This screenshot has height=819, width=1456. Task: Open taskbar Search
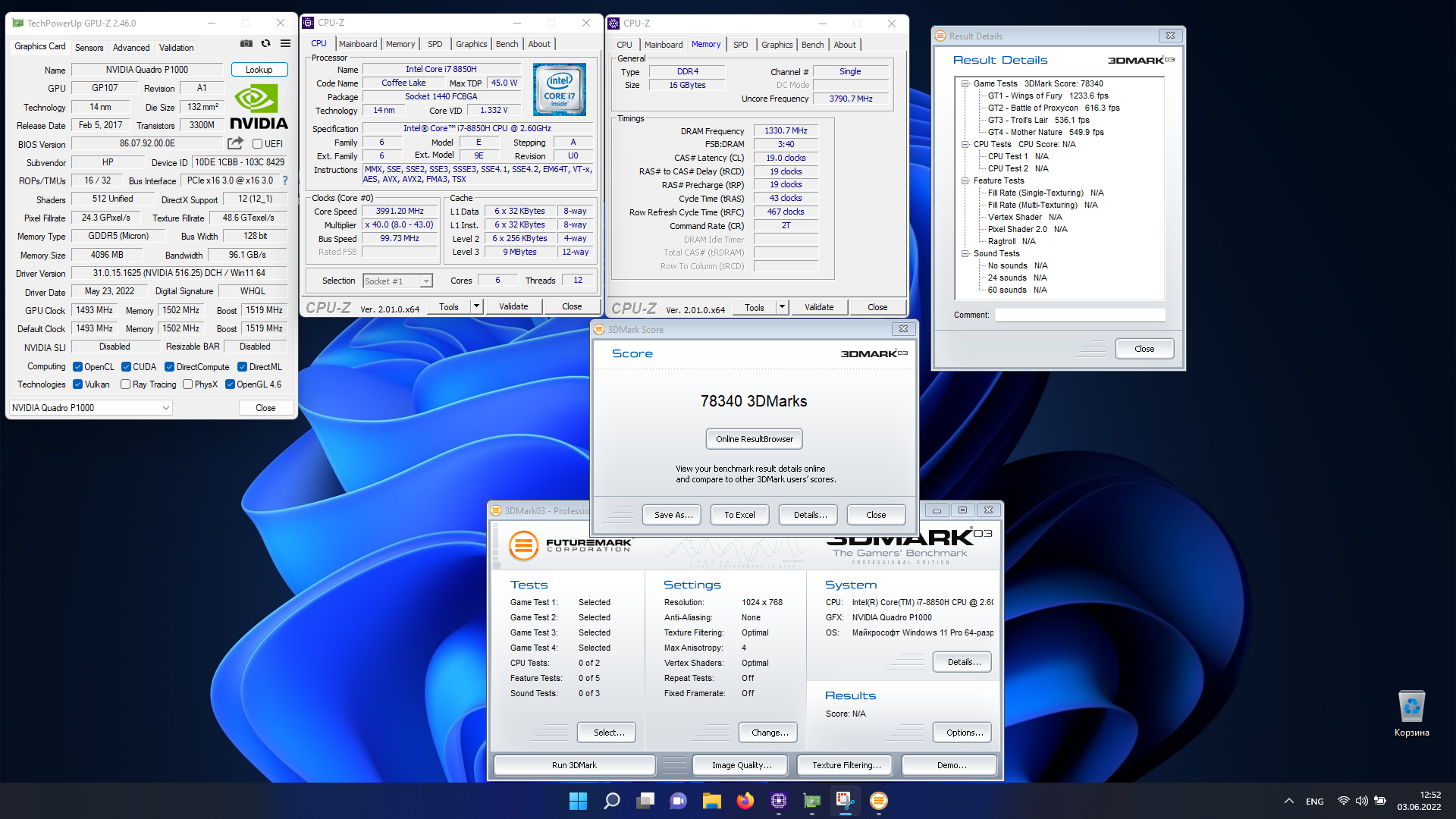[612, 801]
